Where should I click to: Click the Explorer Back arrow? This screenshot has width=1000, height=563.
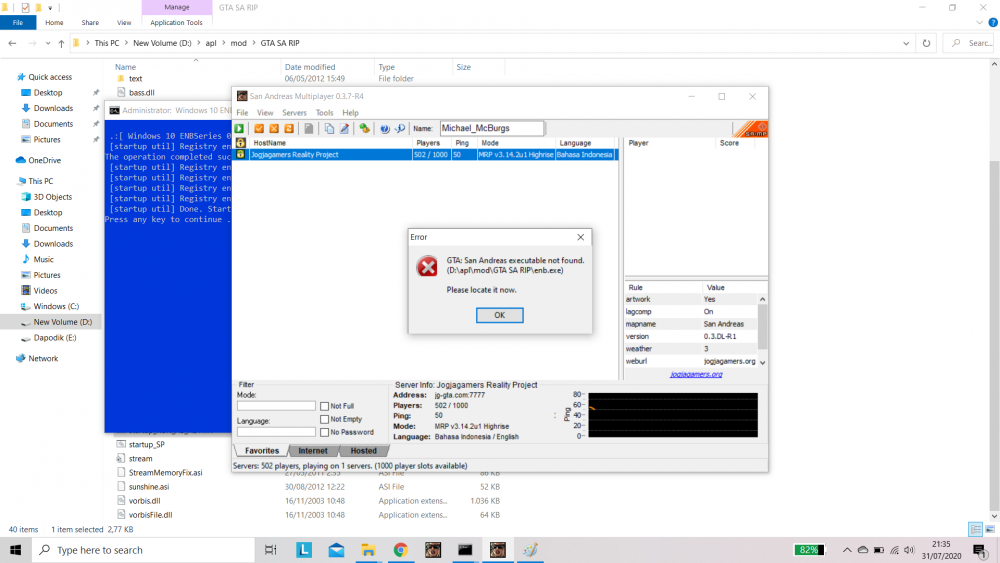(x=12, y=43)
